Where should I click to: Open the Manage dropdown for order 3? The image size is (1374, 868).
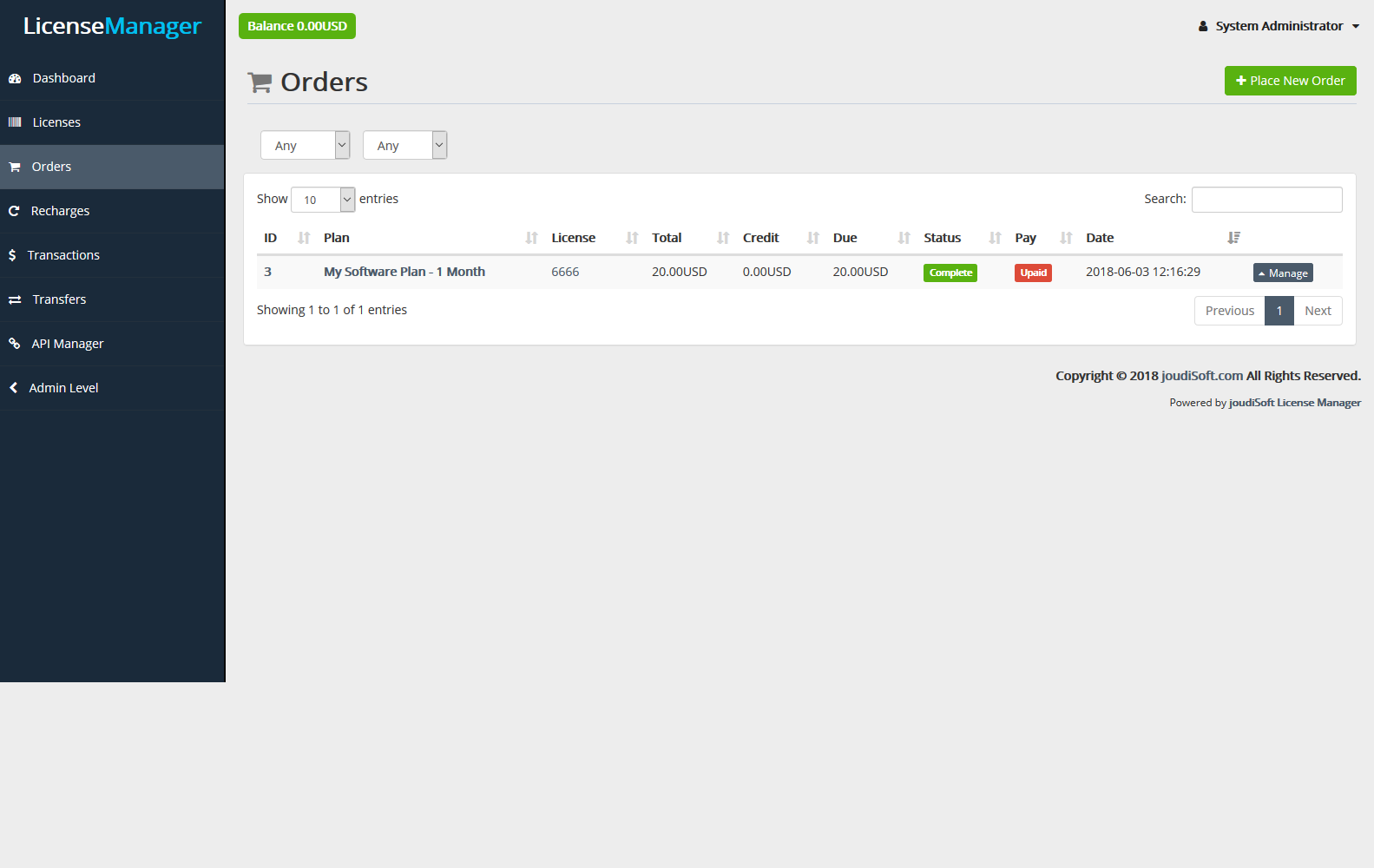1283,273
